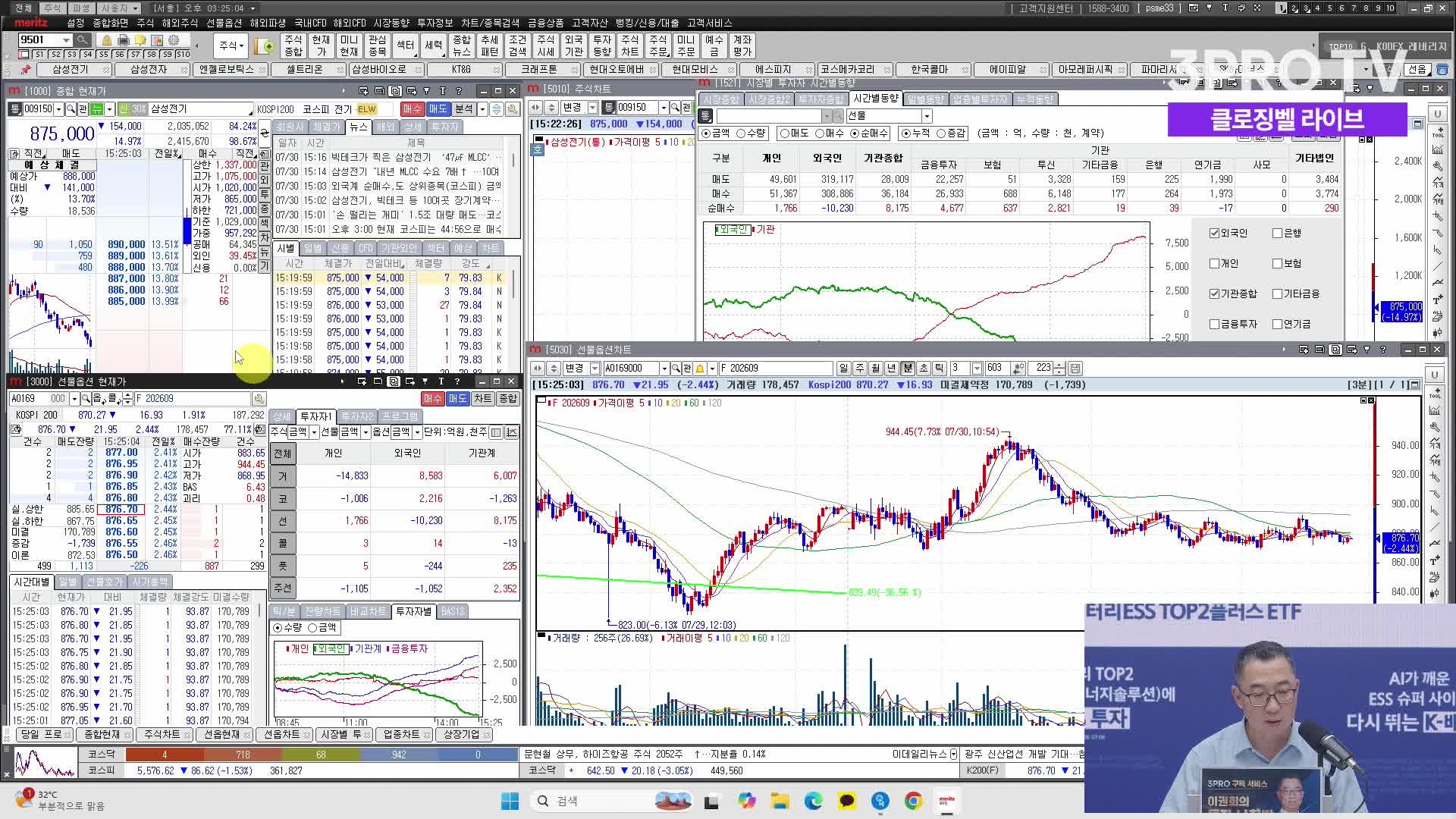1456x819 pixels.
Task: Open the A0169000 code dropdown in 선물옵션차트
Action: (664, 369)
